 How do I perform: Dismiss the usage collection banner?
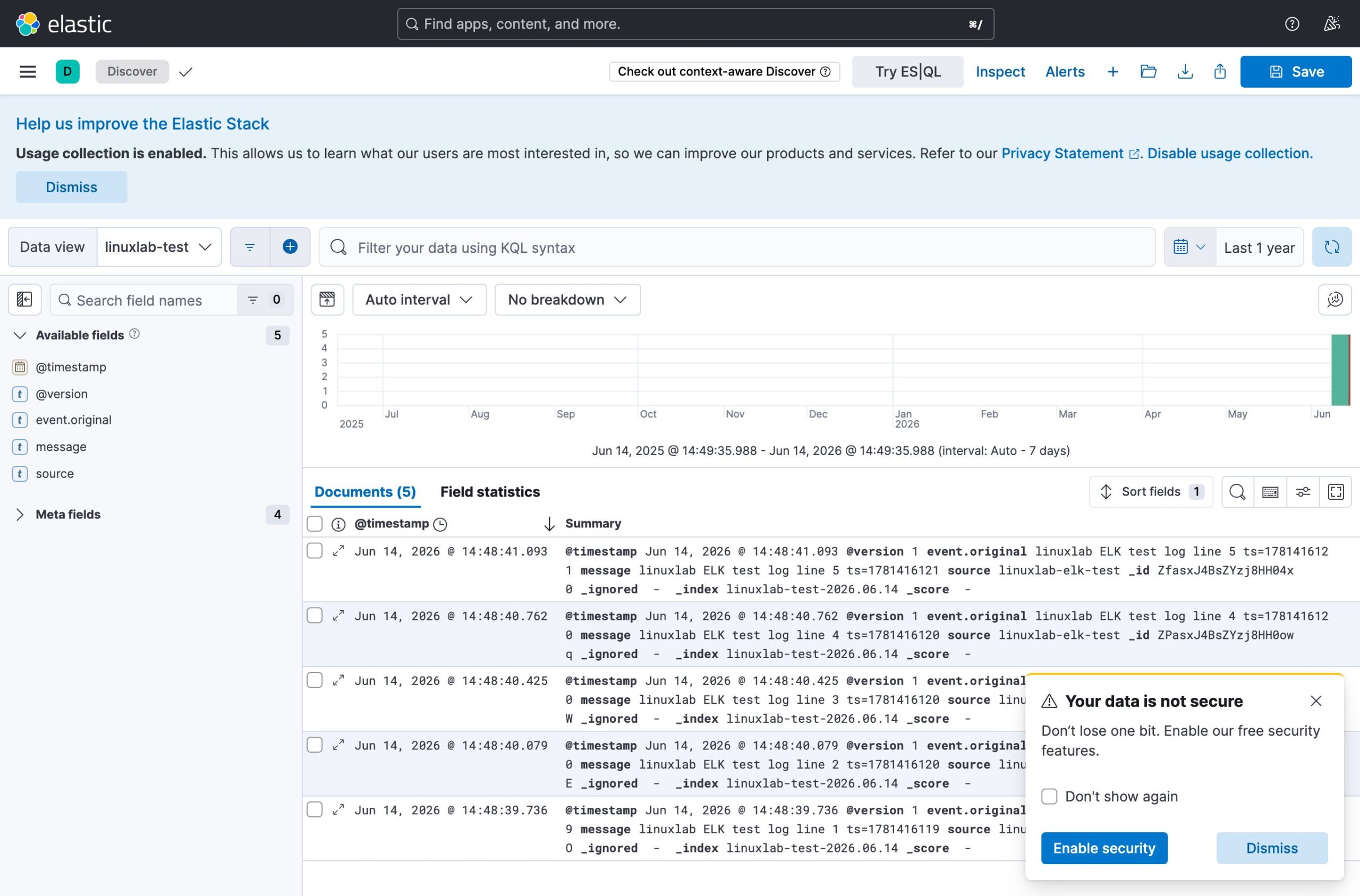click(71, 187)
